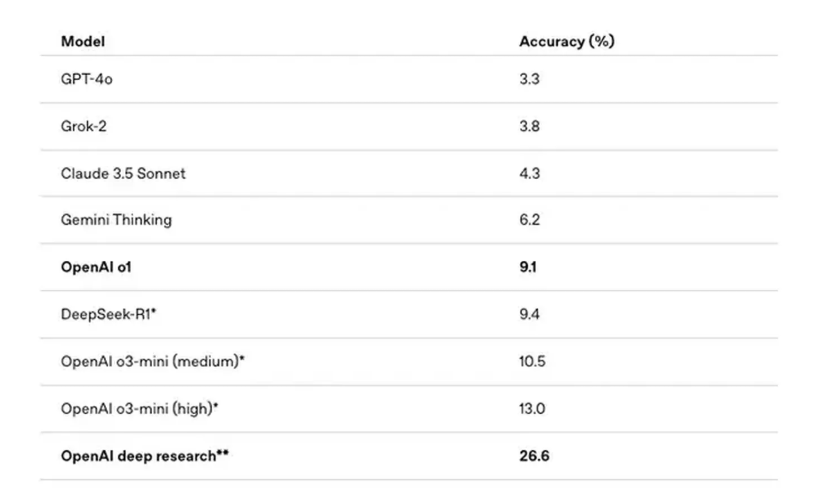Select the OpenAI o3-mini (medium)* label
This screenshot has height=491, width=826.
[153, 361]
